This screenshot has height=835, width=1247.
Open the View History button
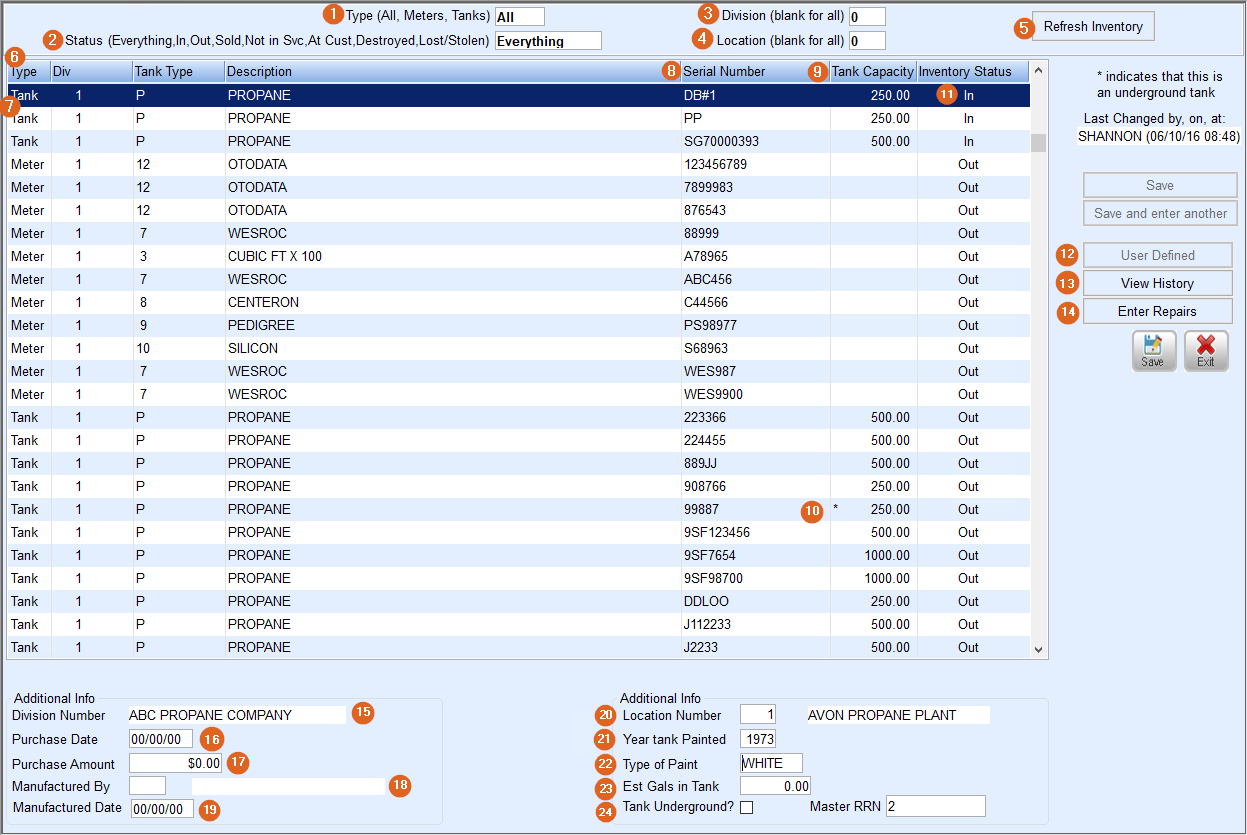[x=1157, y=283]
